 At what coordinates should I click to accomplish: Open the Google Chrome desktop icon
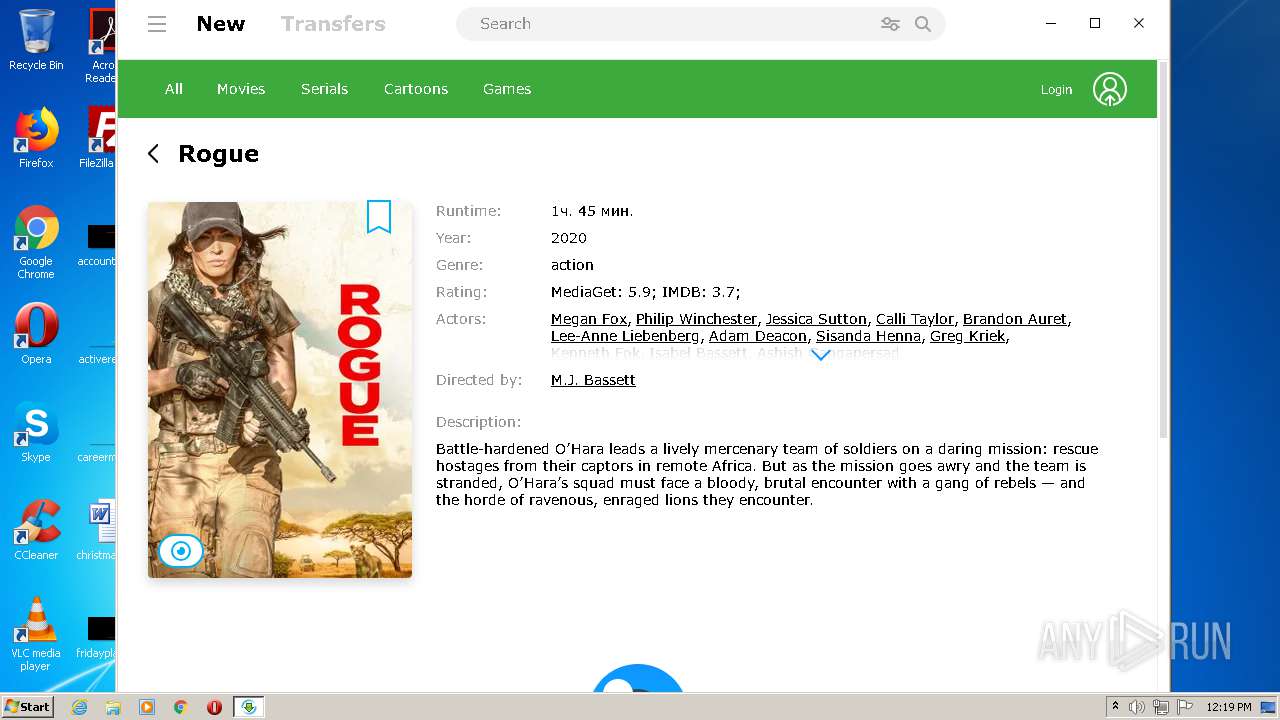click(x=36, y=242)
